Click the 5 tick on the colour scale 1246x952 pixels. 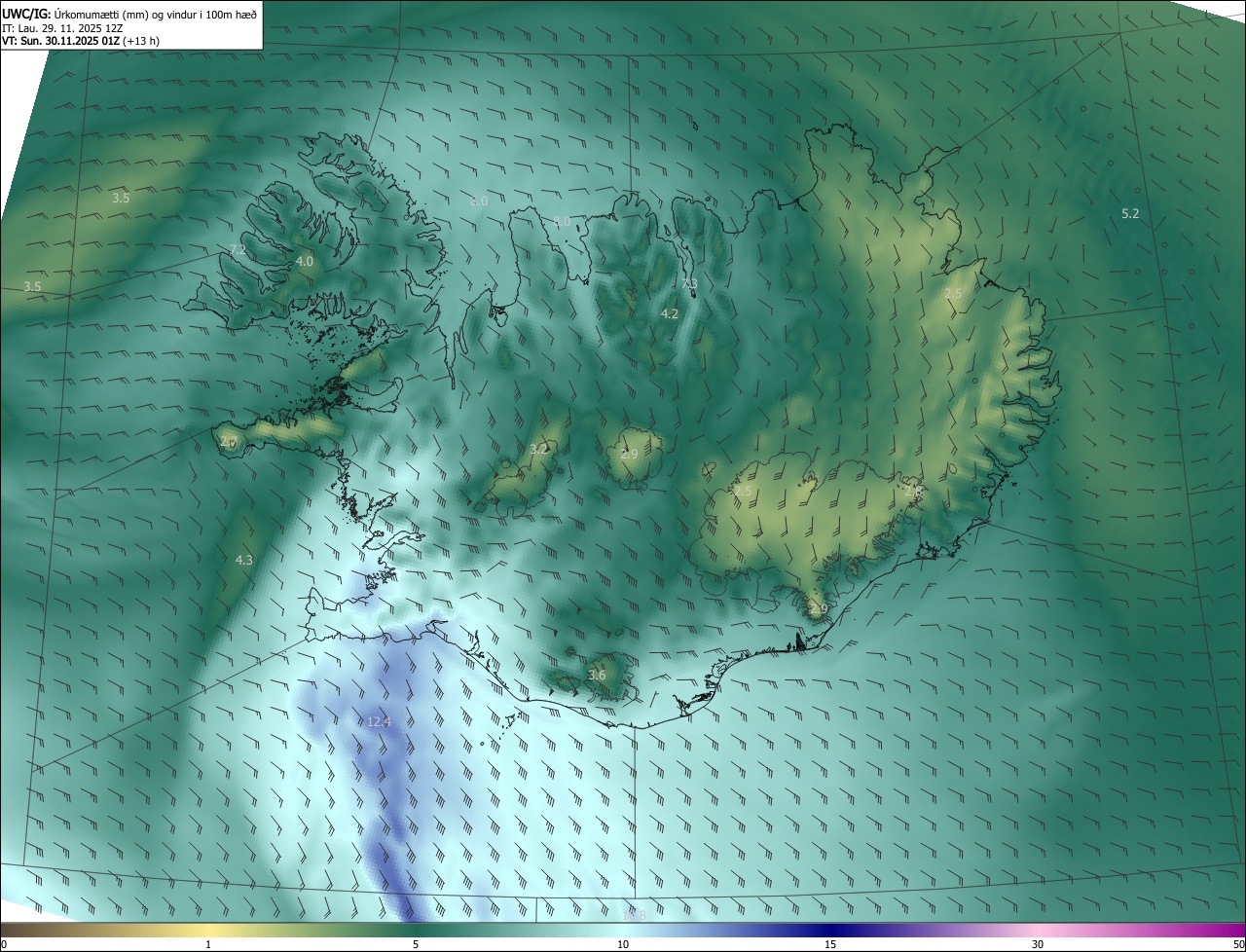tap(416, 944)
